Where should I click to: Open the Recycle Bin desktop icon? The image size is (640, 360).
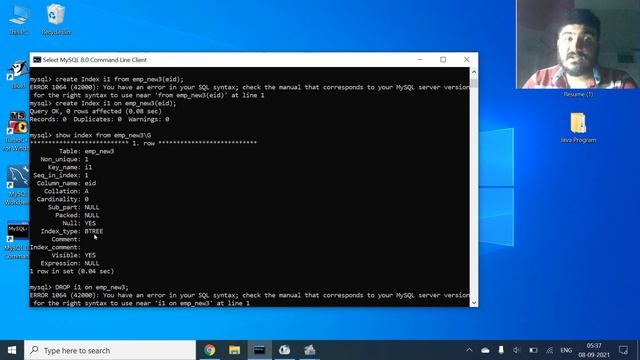click(x=56, y=19)
